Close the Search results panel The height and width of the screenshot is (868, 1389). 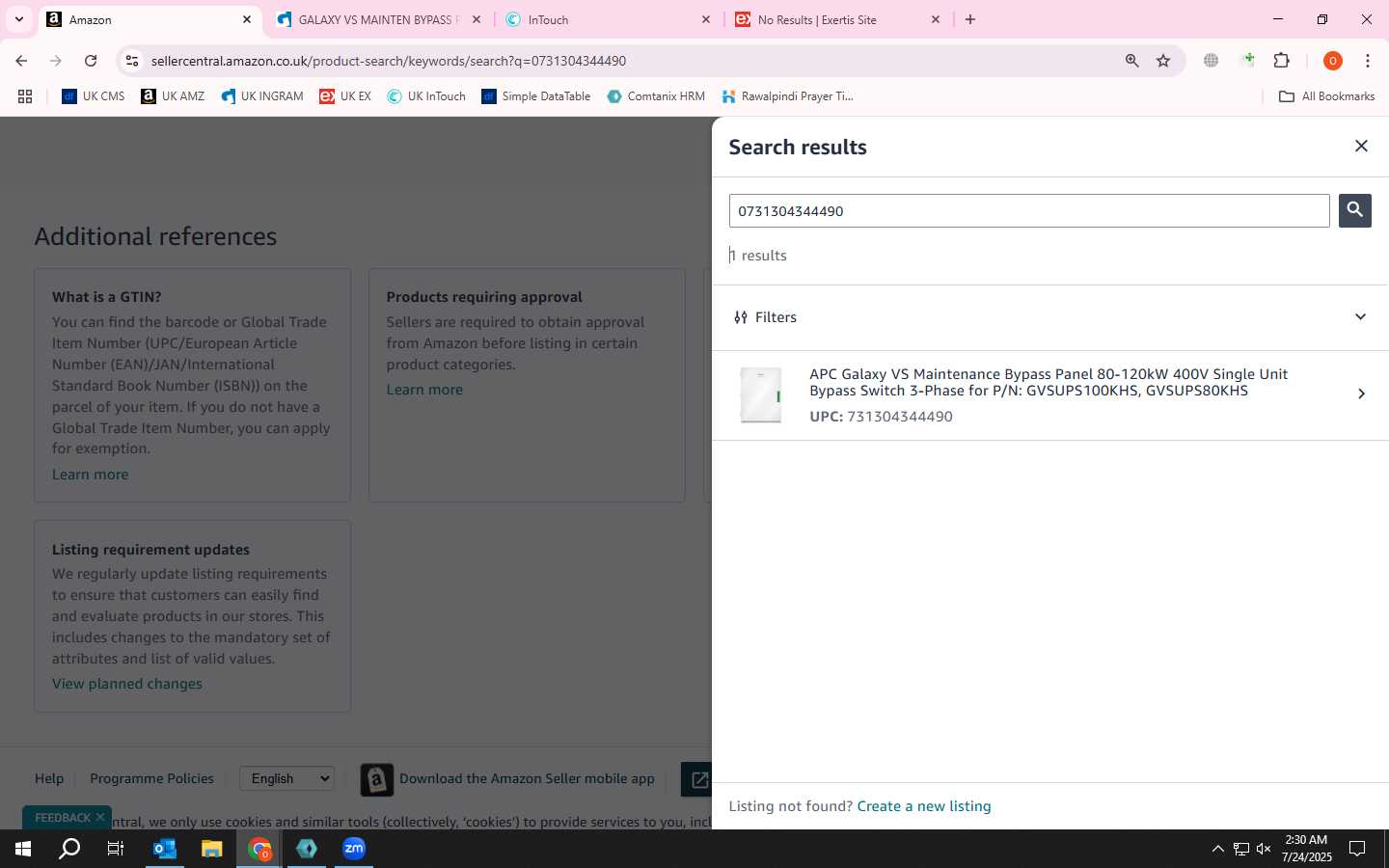point(1361,146)
